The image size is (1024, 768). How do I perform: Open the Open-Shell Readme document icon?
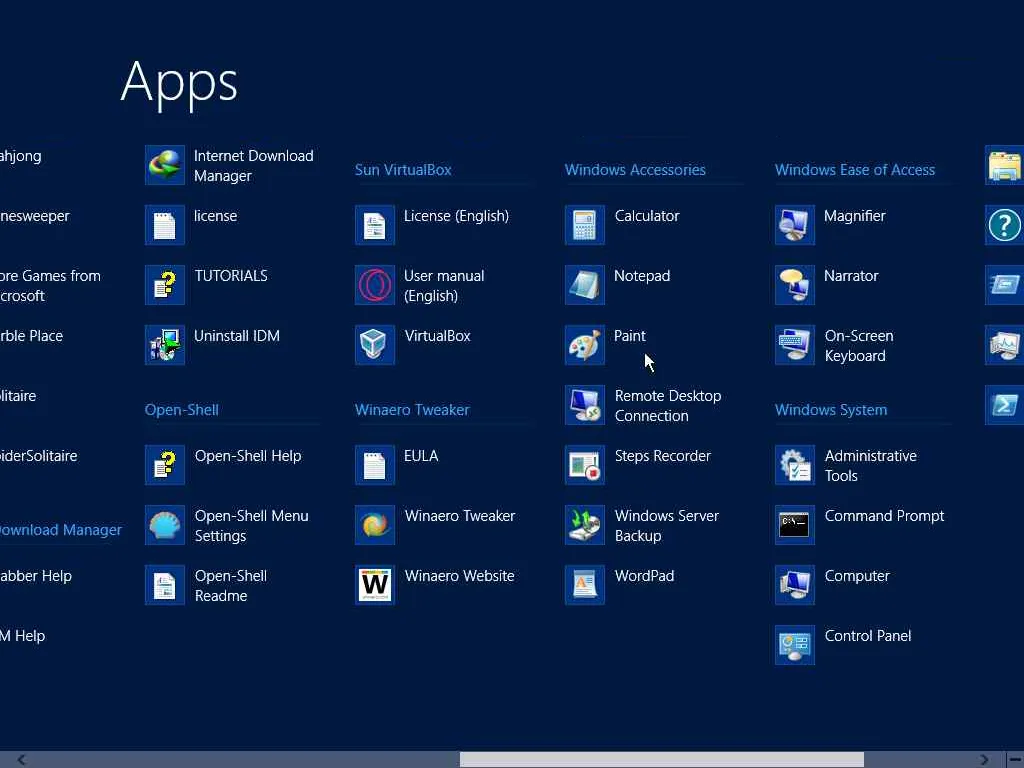click(165, 586)
